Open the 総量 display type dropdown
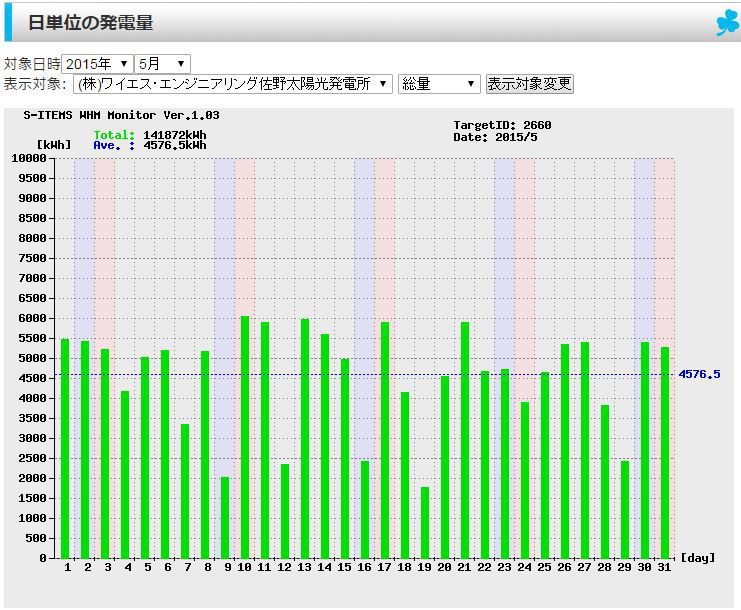The height and width of the screenshot is (610, 741). [439, 84]
